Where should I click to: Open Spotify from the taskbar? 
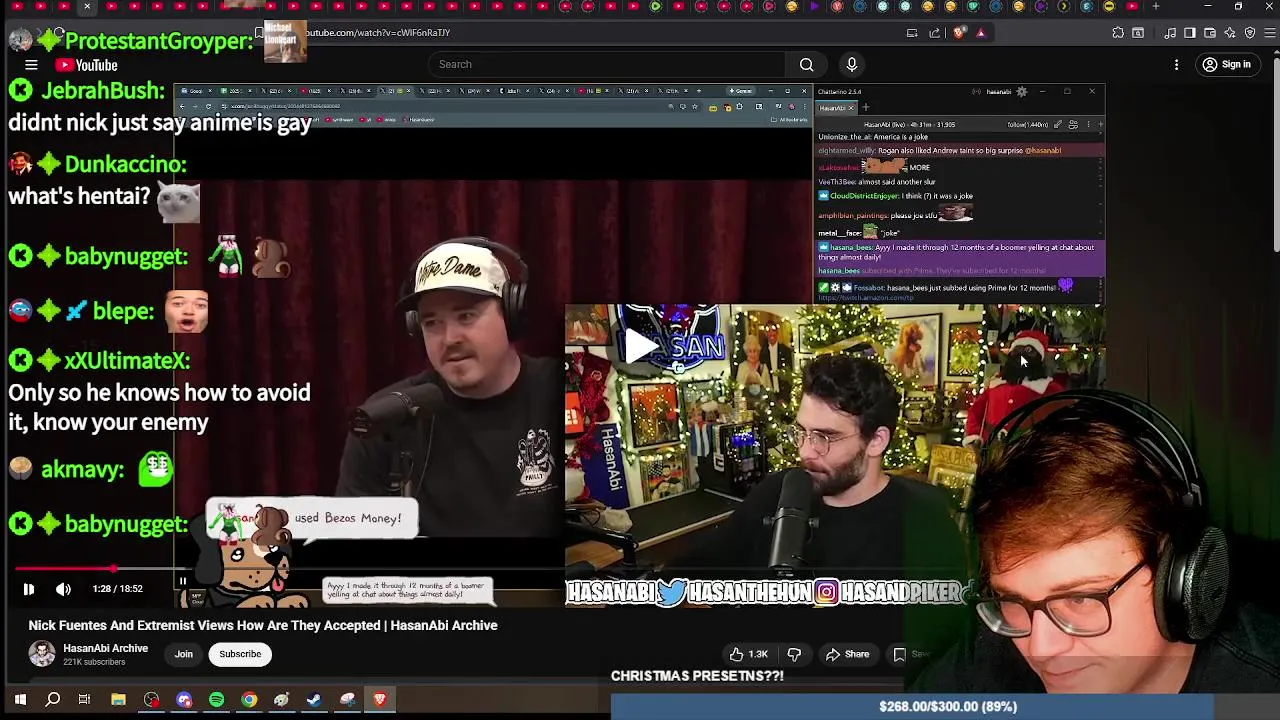(x=216, y=700)
